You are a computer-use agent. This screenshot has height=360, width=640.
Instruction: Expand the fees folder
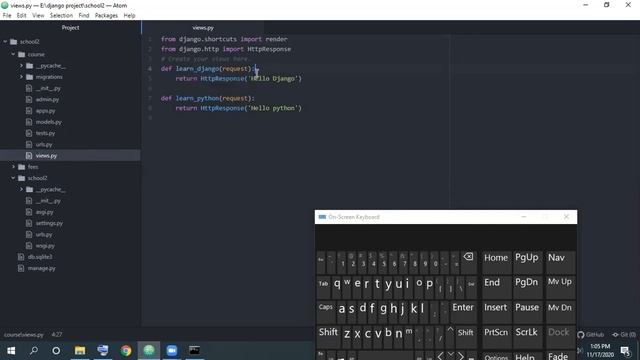pyautogui.click(x=13, y=167)
